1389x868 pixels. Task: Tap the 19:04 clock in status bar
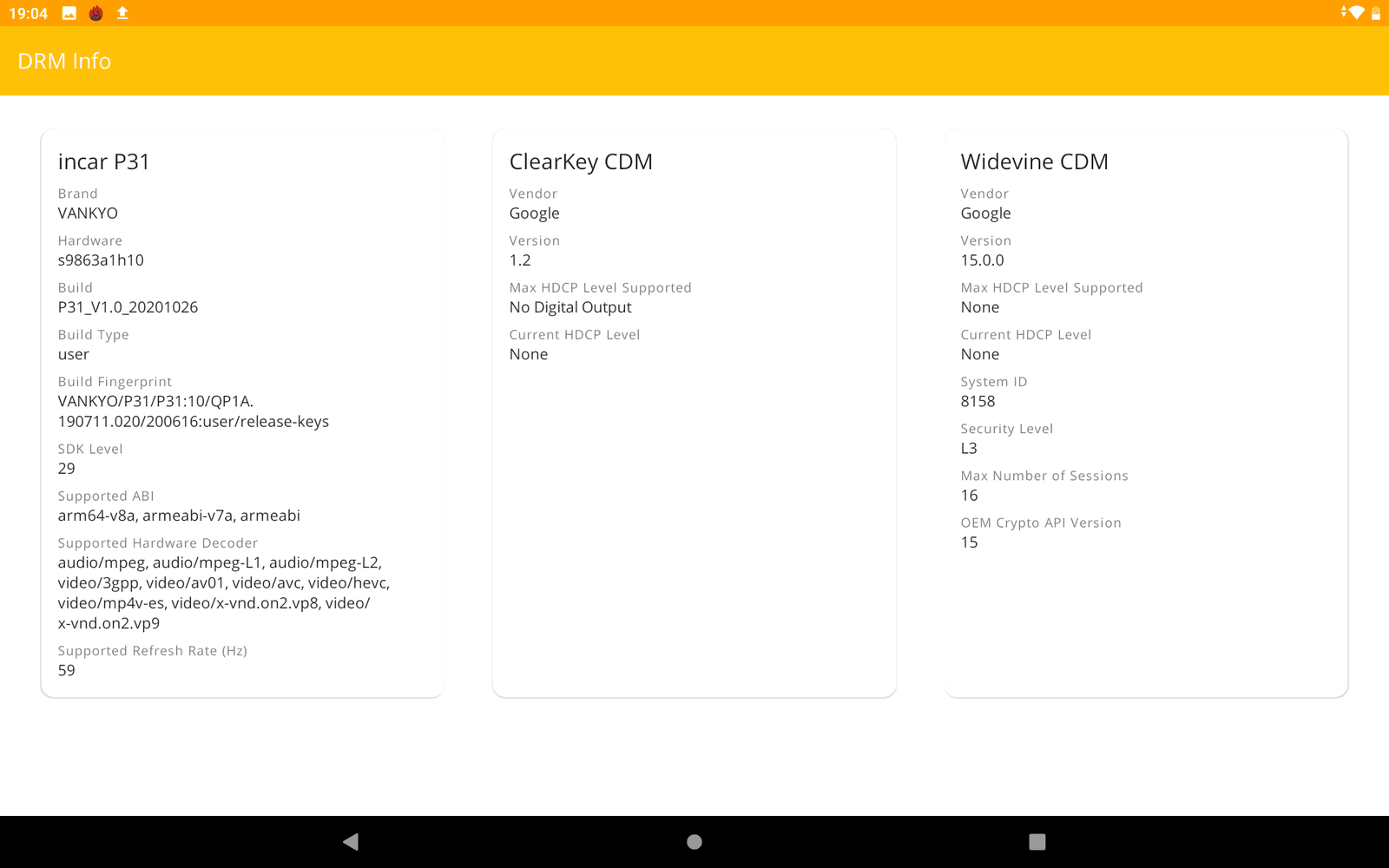pyautogui.click(x=29, y=13)
